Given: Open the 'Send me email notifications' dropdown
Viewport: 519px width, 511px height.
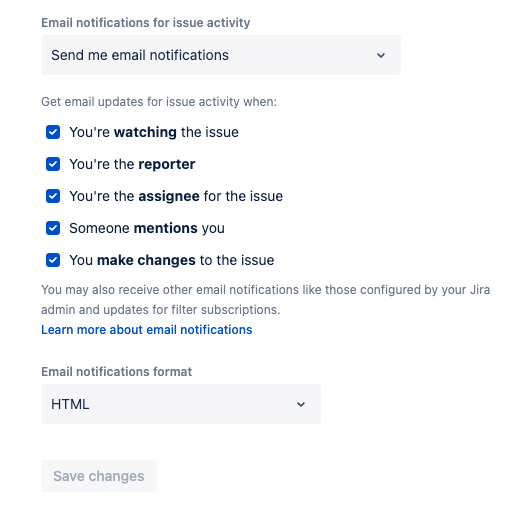Looking at the screenshot, I should (221, 55).
